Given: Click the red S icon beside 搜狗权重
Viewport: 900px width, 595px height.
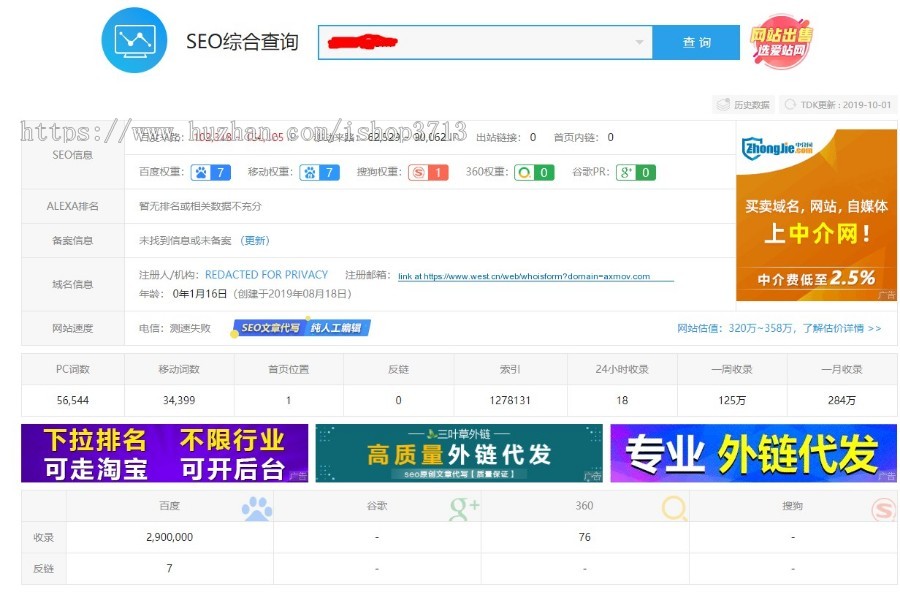Looking at the screenshot, I should (419, 172).
